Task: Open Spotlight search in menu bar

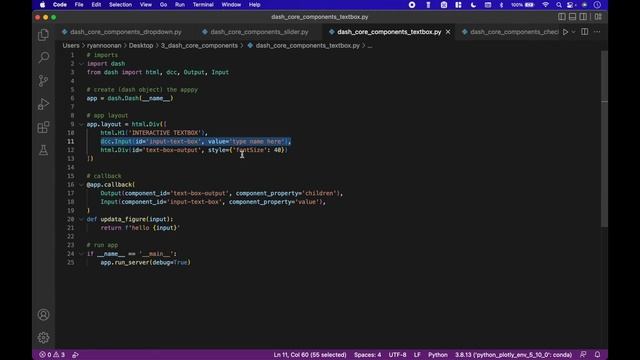Action: [558, 5]
